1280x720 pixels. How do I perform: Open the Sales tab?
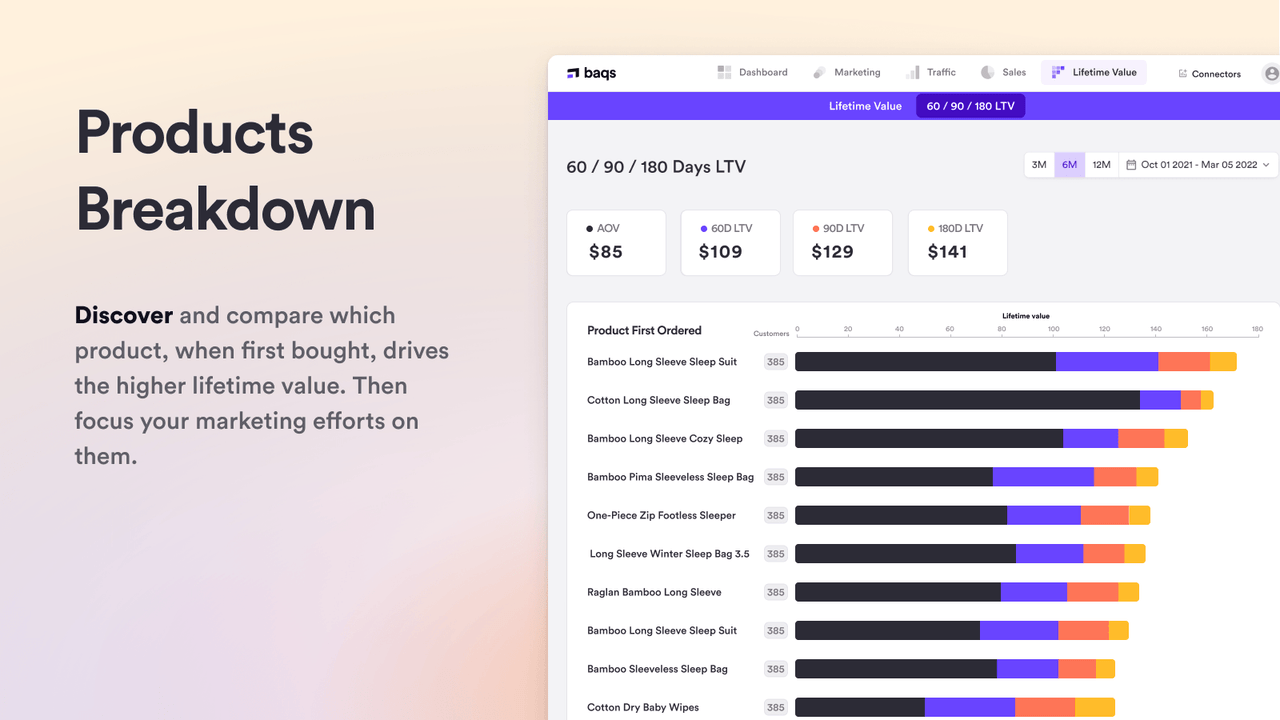(x=1003, y=72)
